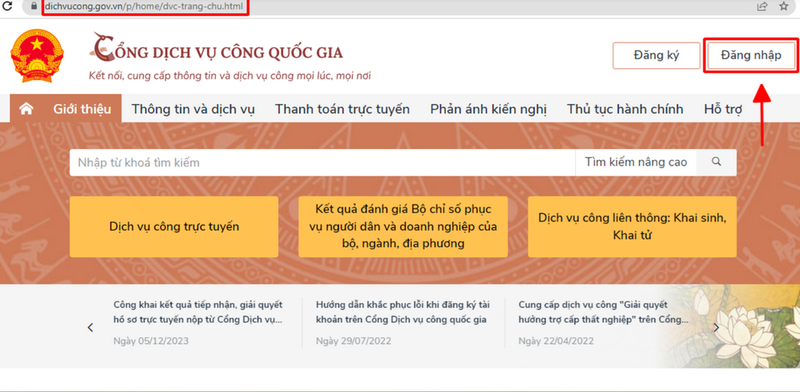Viewport: 800px width, 392px height.
Task: Open news Công khai kết quả tiếp nhận
Action: click(x=198, y=312)
